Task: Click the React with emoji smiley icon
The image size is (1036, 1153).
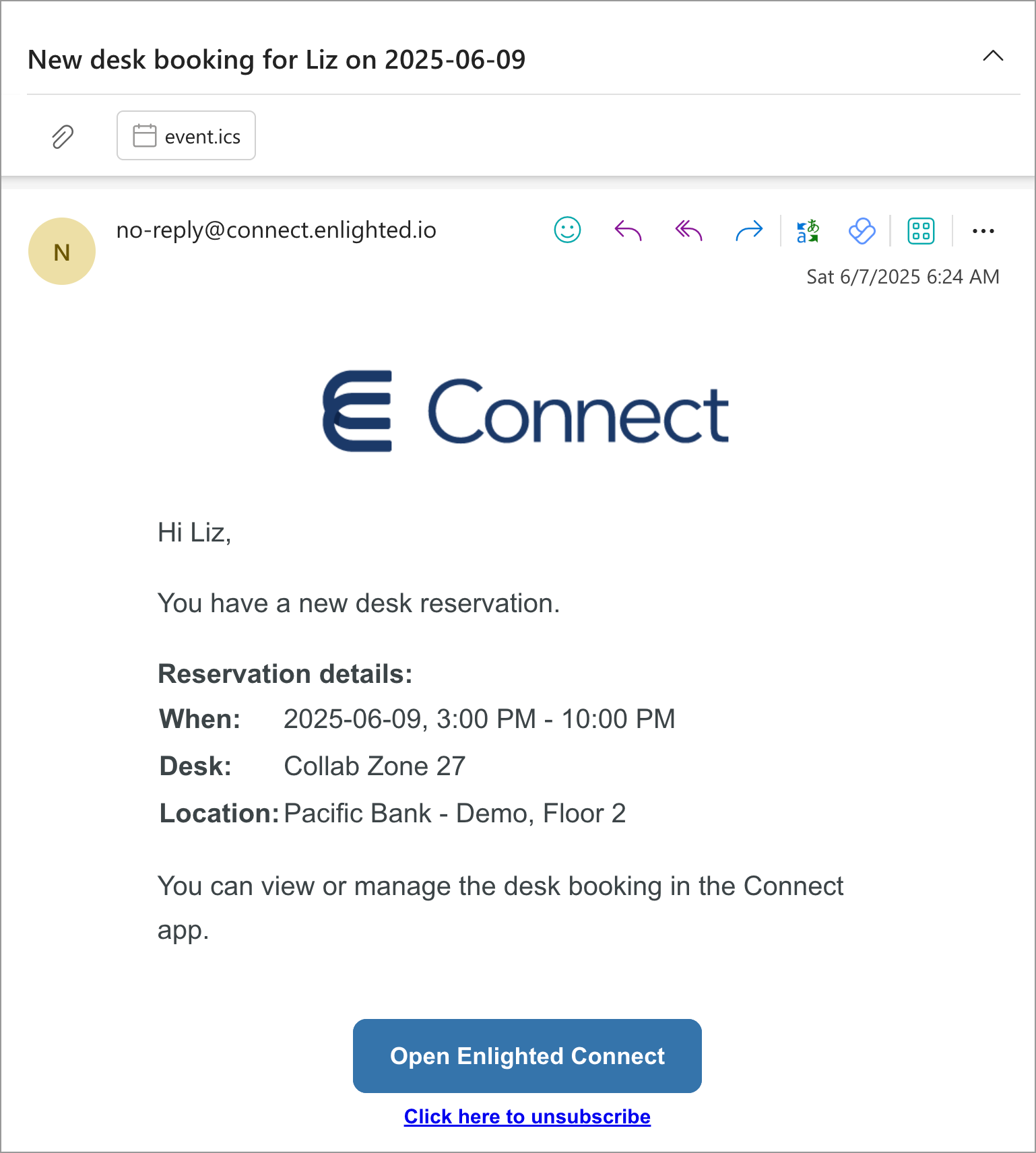Action: tap(567, 230)
